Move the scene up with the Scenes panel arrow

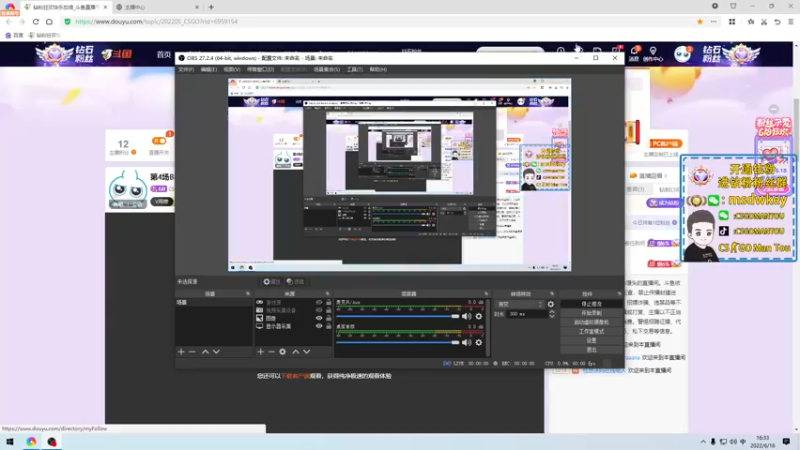click(205, 352)
